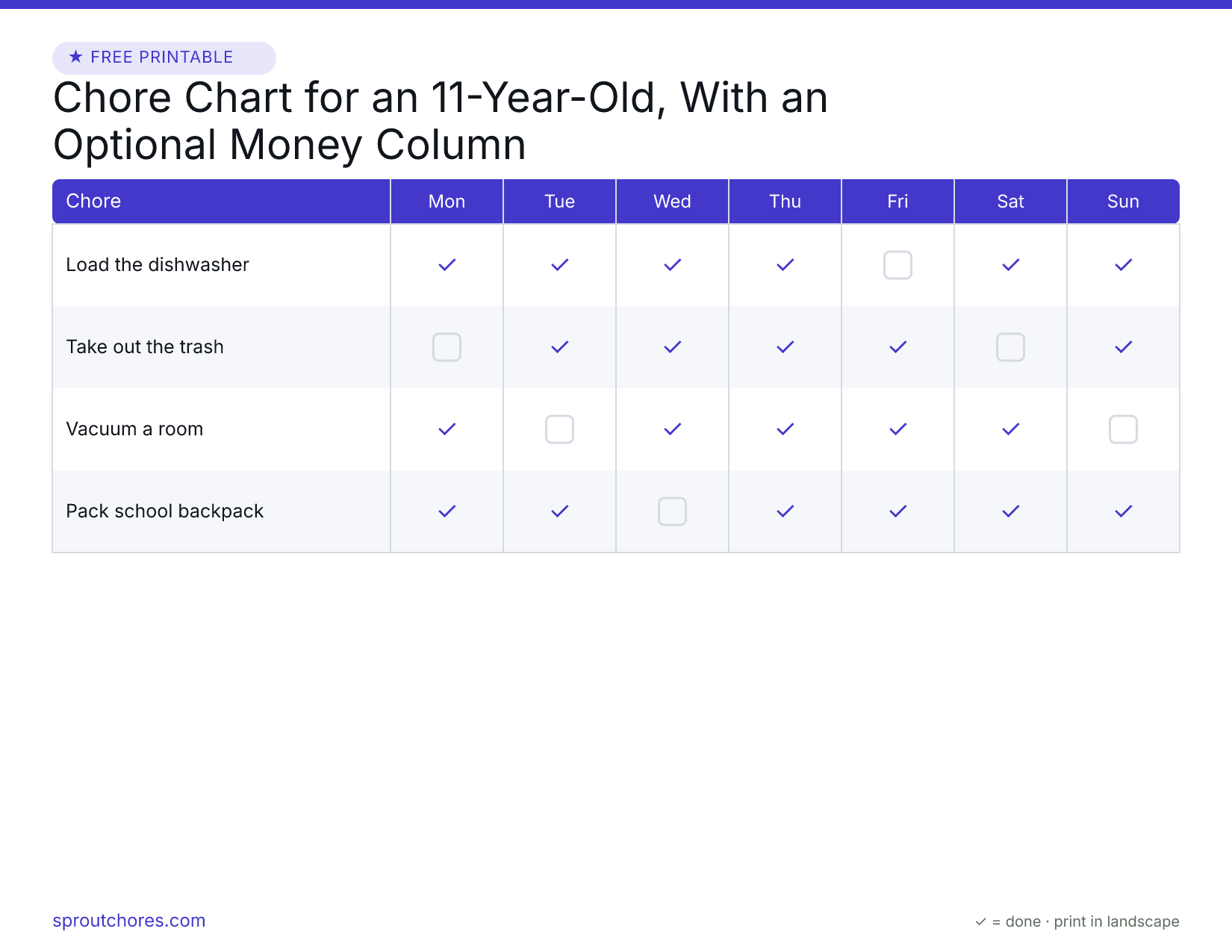Select the Fri column header

897,201
